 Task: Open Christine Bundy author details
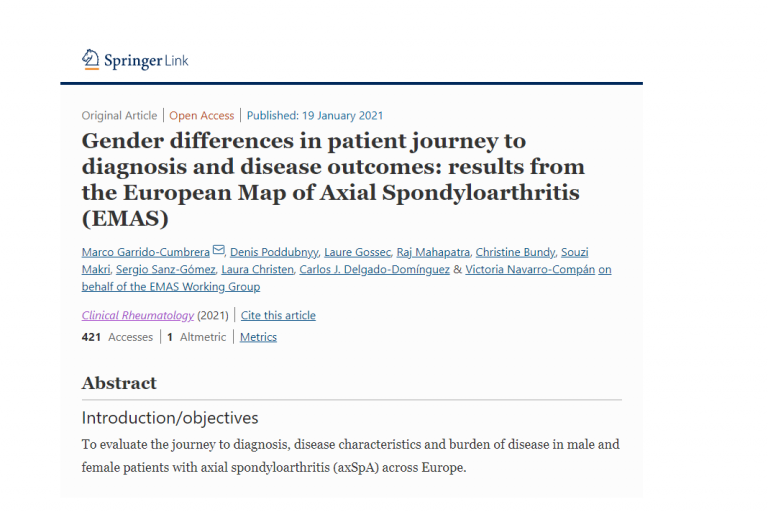pyautogui.click(x=514, y=252)
